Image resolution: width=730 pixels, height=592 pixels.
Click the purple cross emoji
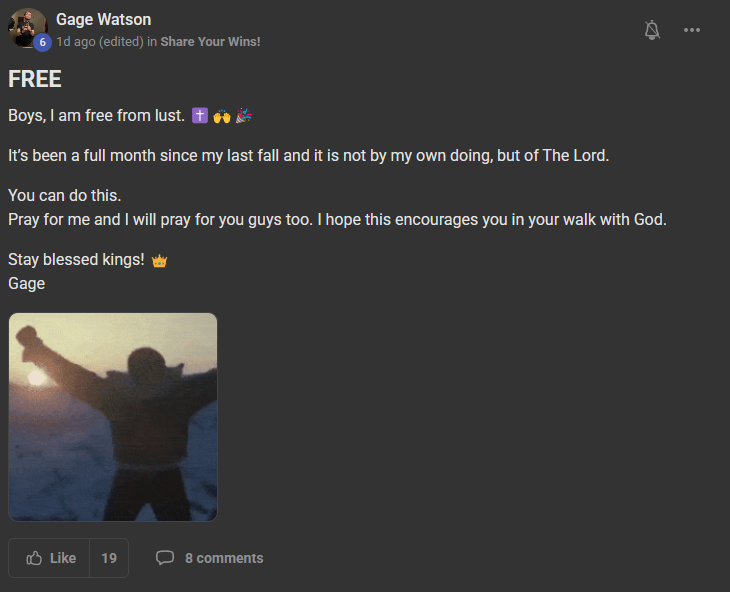pos(200,115)
